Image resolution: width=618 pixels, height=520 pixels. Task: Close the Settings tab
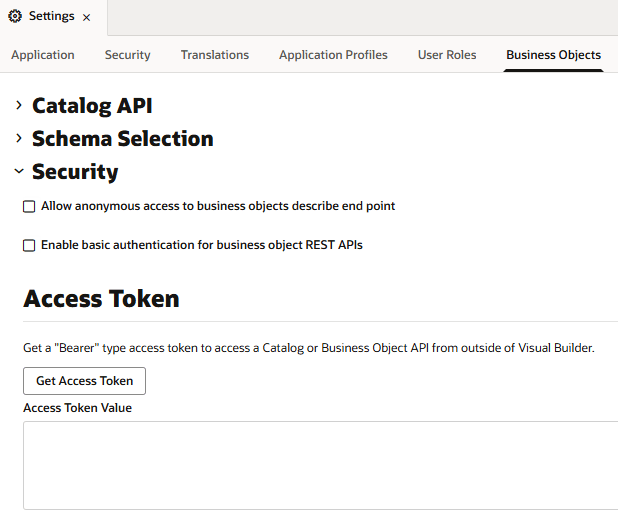87,18
